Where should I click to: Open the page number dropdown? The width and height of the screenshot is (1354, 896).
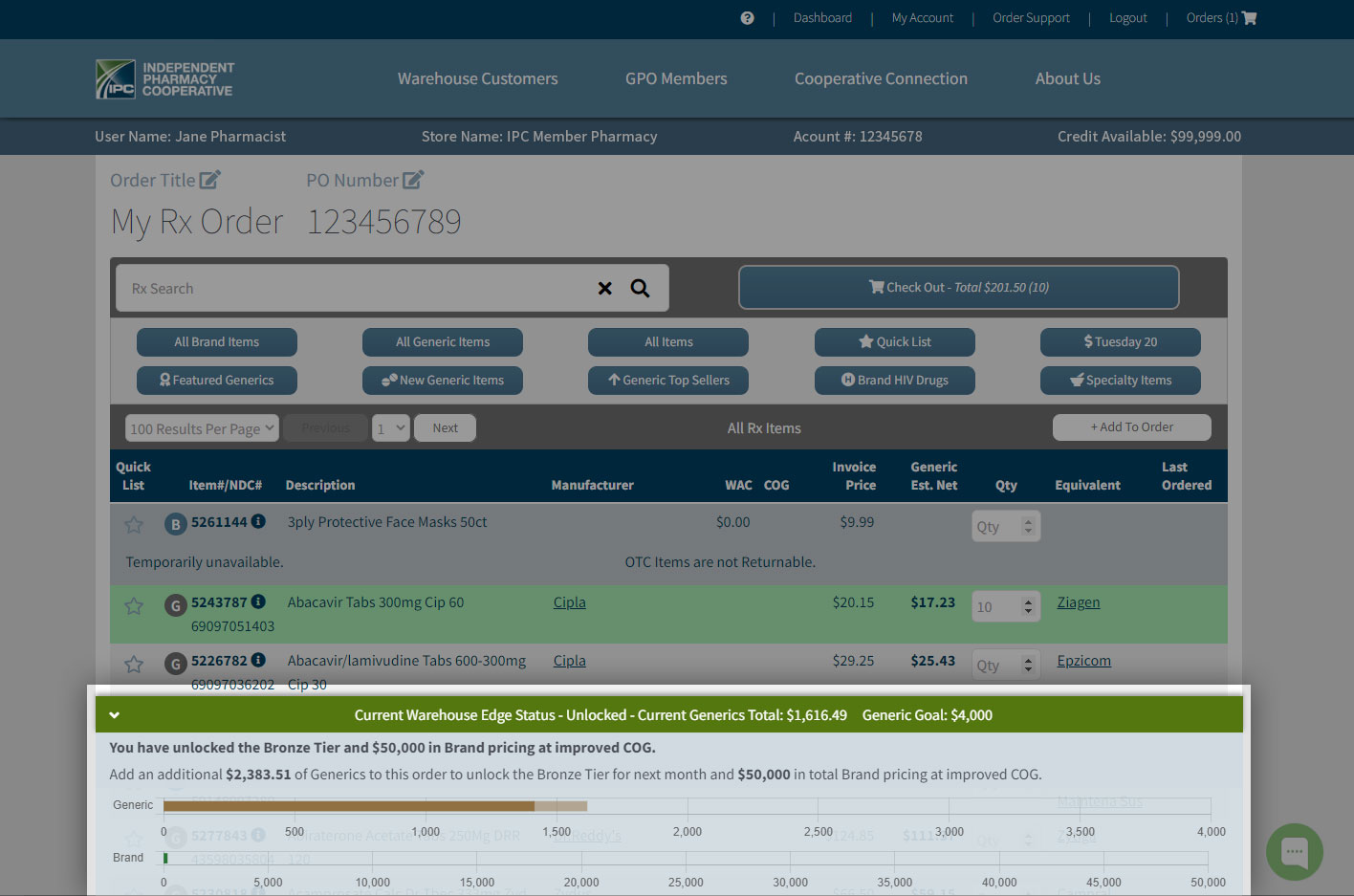[391, 428]
